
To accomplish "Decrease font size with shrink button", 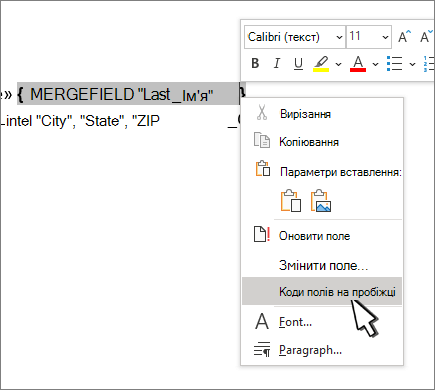I will tap(426, 37).
